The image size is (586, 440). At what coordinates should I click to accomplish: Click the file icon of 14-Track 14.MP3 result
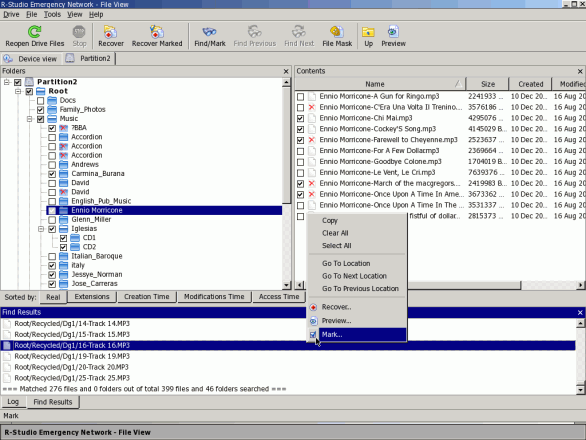coord(7,324)
